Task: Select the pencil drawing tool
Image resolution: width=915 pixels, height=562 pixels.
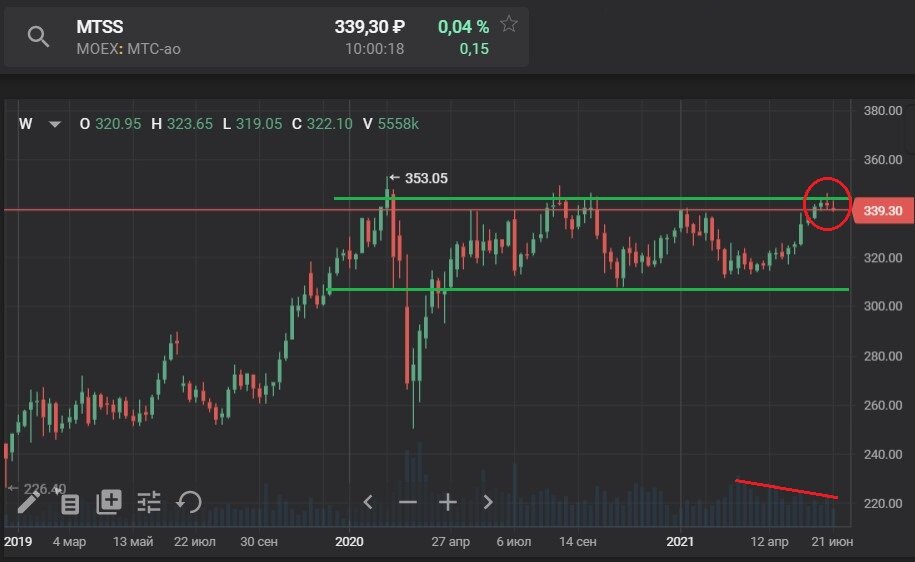Action: click(x=29, y=502)
